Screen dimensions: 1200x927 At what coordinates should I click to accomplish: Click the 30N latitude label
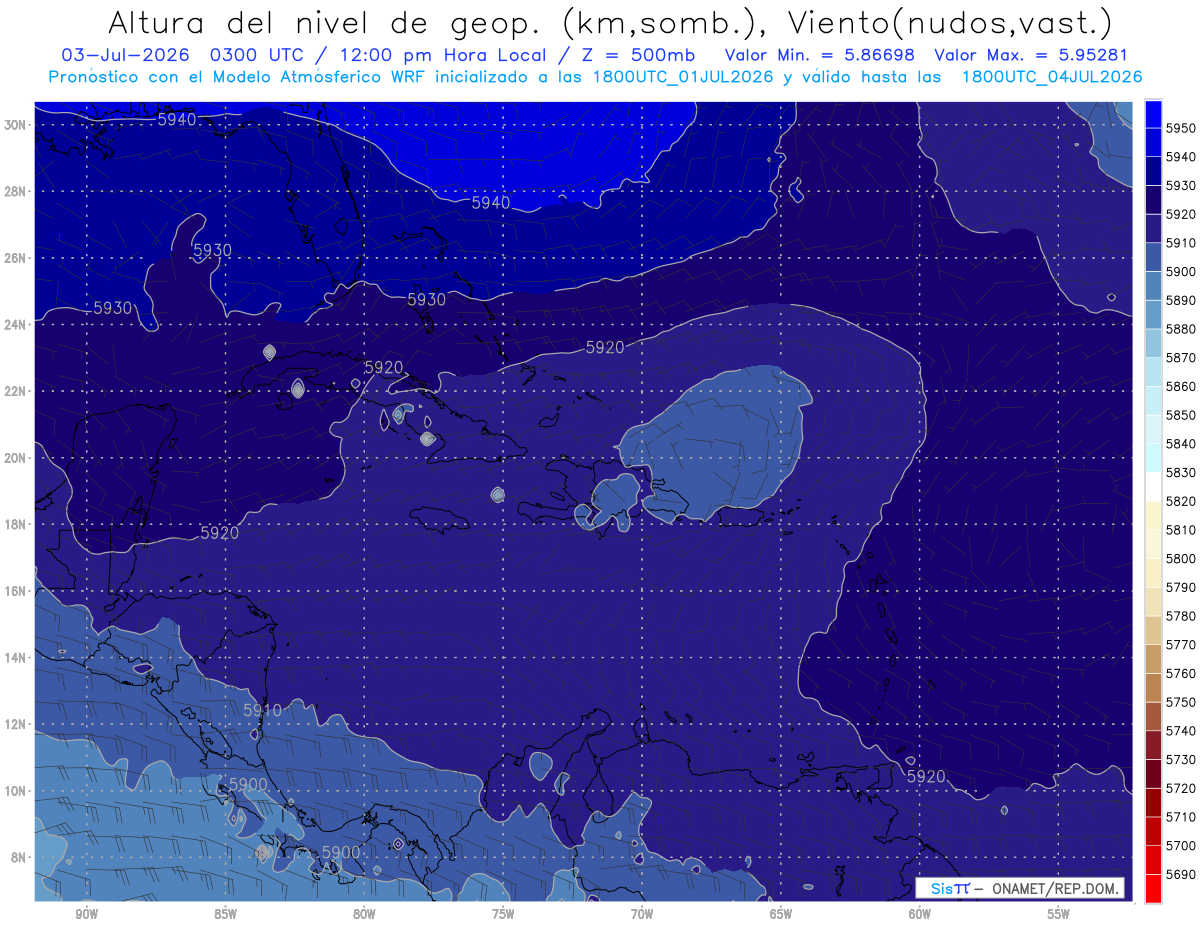(15, 124)
